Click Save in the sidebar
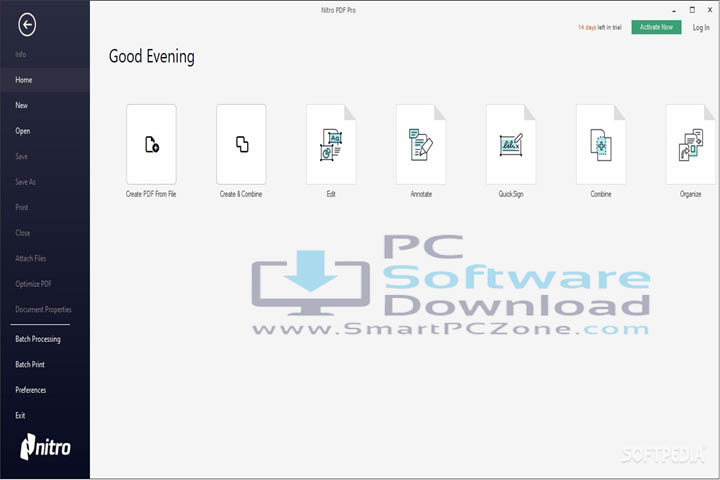720x480 pixels. point(22,156)
